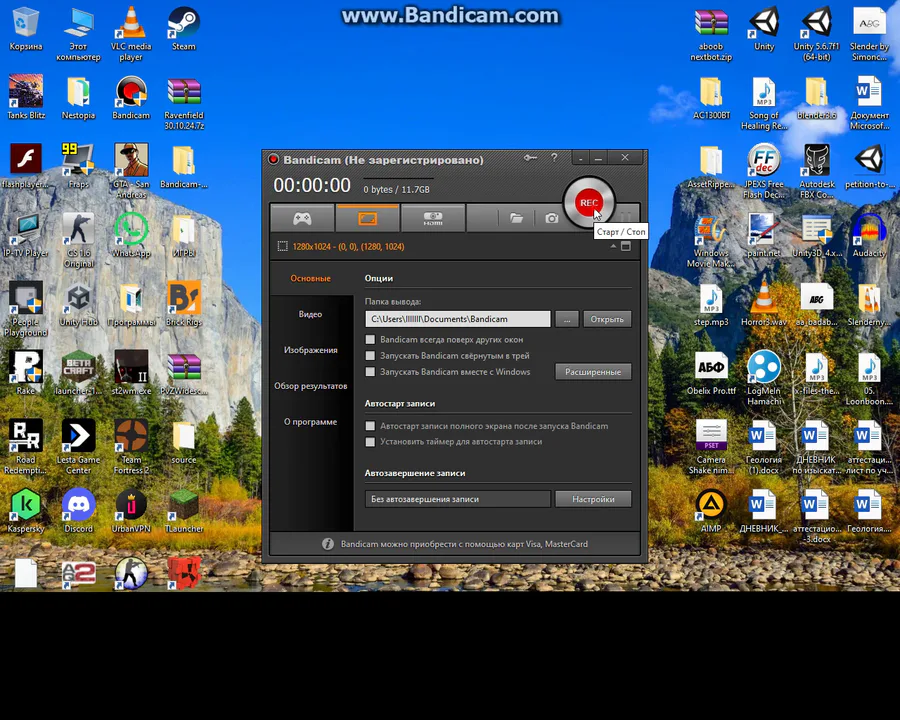The height and width of the screenshot is (720, 900).
Task: Open the Видео settings tab
Action: [x=311, y=314]
